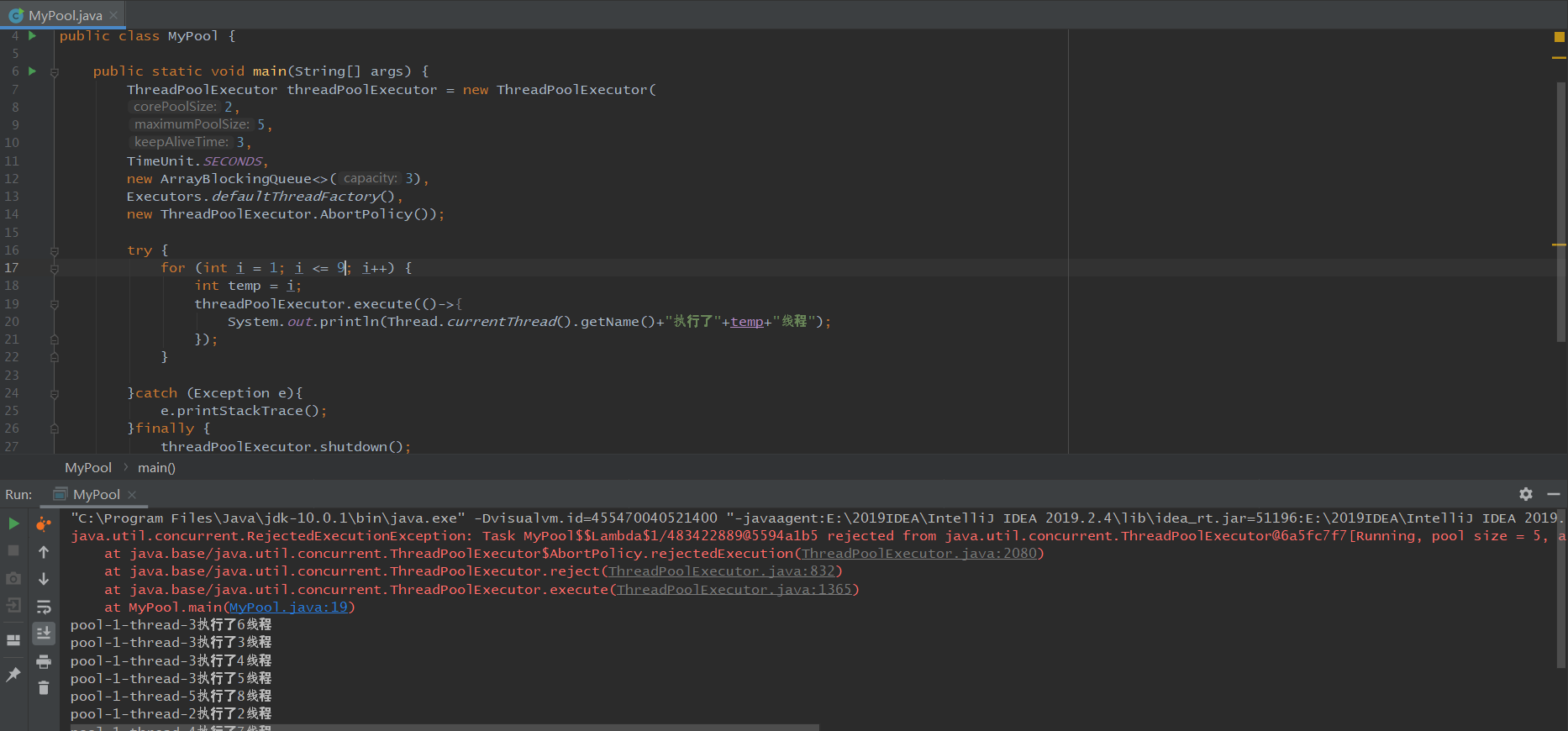The width and height of the screenshot is (1568, 731).
Task: Click the maximumPoolSize parameter hint
Action: pos(192,124)
